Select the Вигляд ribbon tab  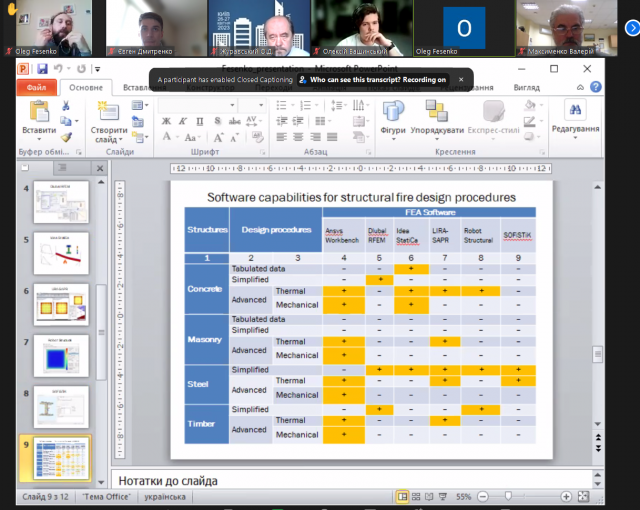[527, 87]
